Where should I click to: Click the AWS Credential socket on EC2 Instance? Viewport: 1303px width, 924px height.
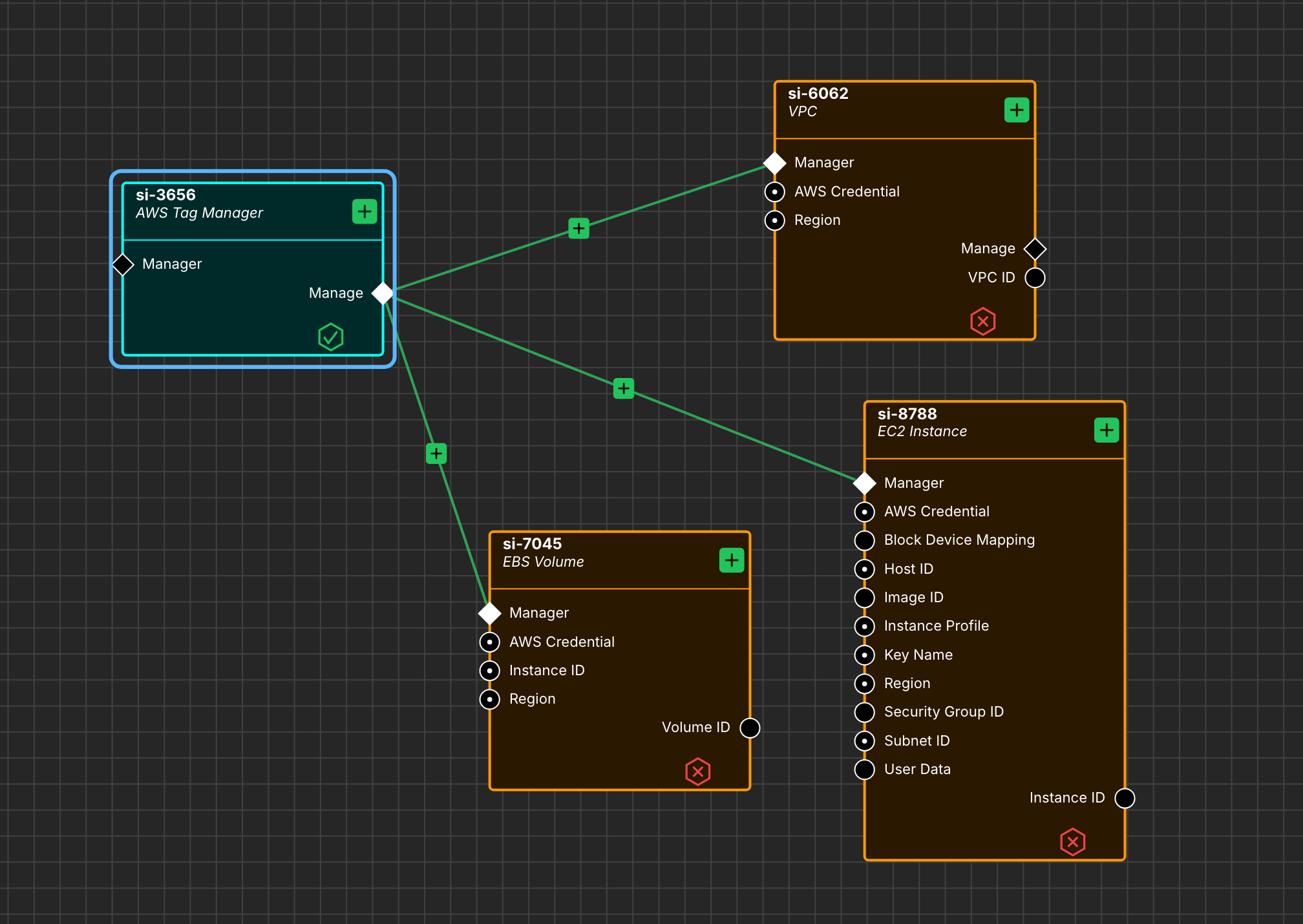pos(865,512)
